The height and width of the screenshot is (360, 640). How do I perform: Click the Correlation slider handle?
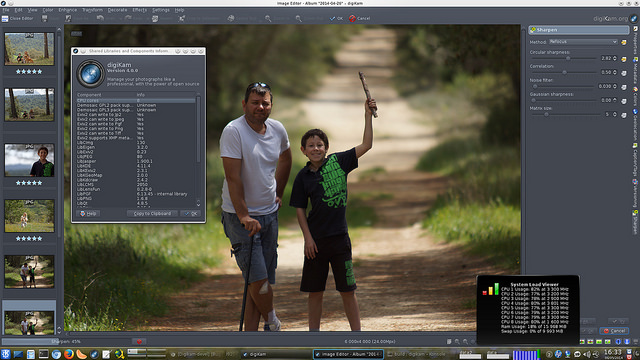pos(564,72)
